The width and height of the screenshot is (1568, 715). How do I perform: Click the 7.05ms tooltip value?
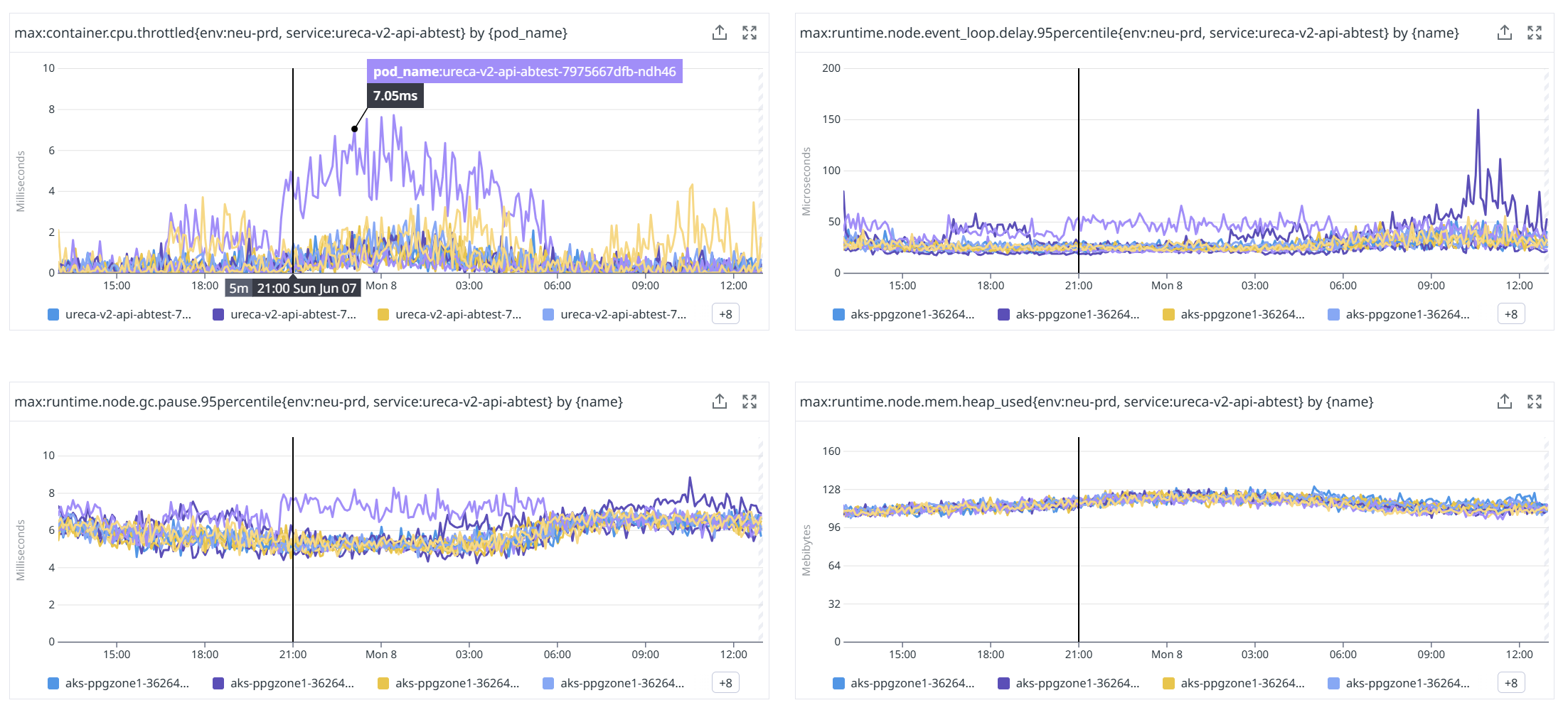point(395,95)
